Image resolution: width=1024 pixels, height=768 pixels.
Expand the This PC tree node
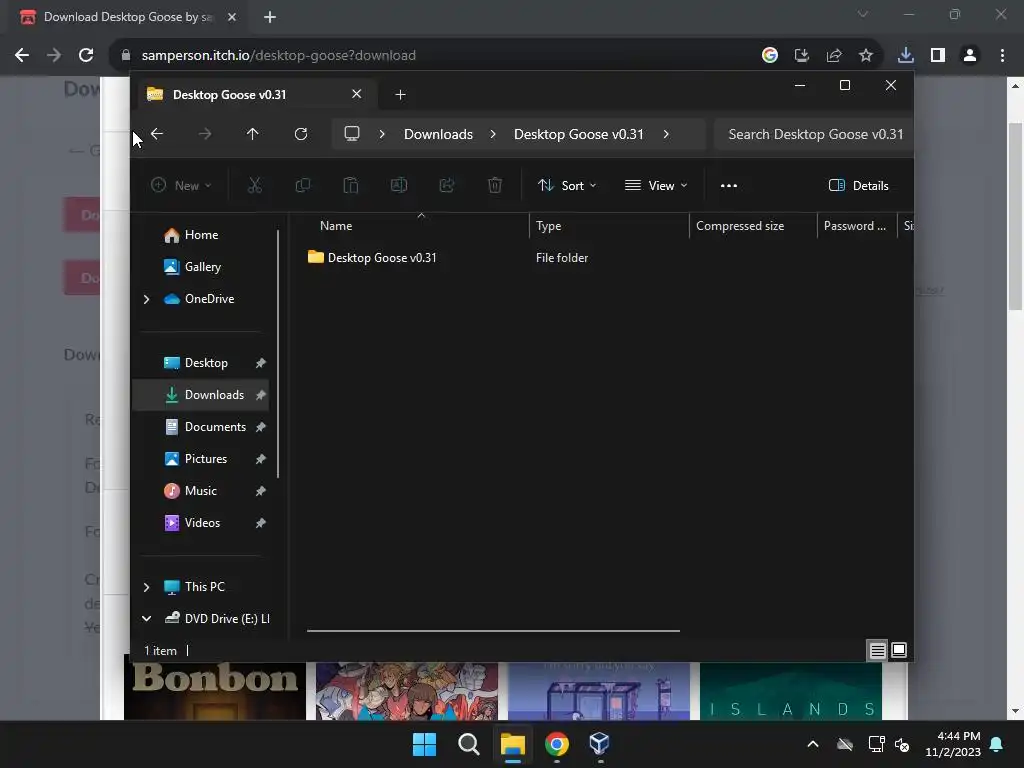tap(146, 587)
